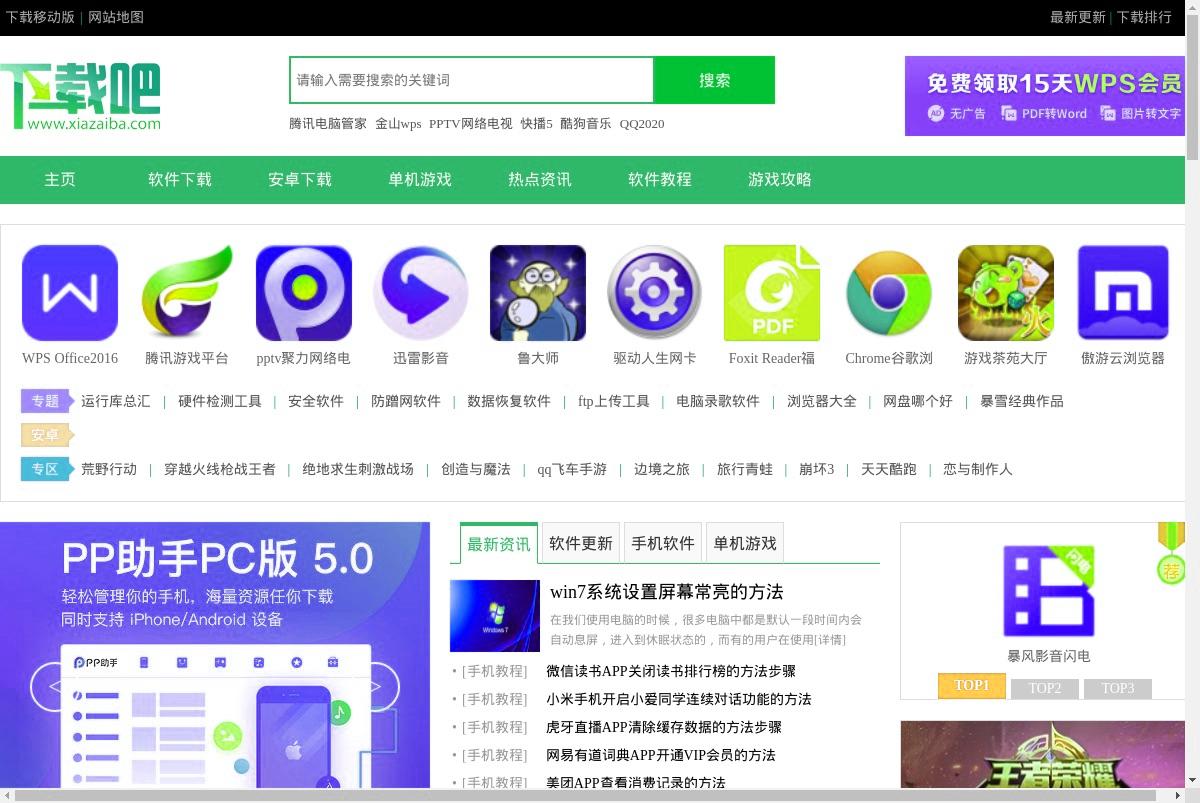This screenshot has width=1200, height=803.
Task: Open the 驱动人生网卡 gear icon
Action: (x=655, y=293)
